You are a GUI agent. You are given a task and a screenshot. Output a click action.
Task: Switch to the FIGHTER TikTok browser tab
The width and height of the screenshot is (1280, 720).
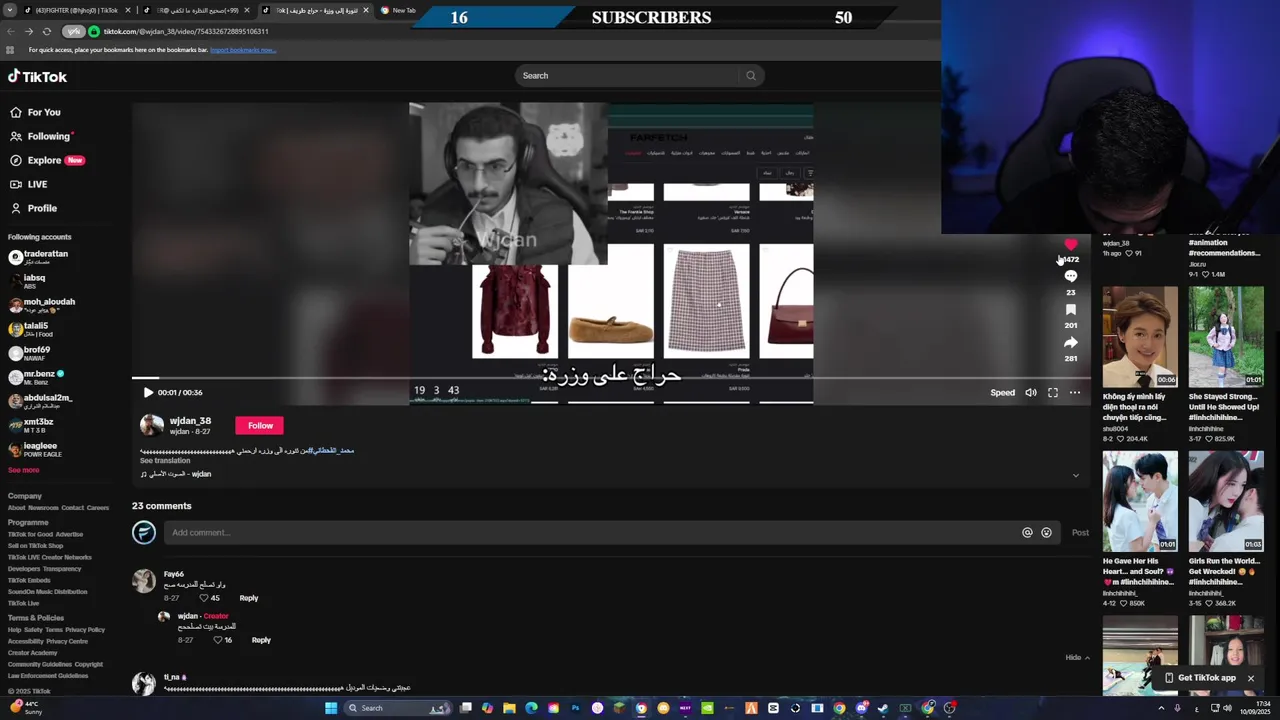tap(76, 10)
